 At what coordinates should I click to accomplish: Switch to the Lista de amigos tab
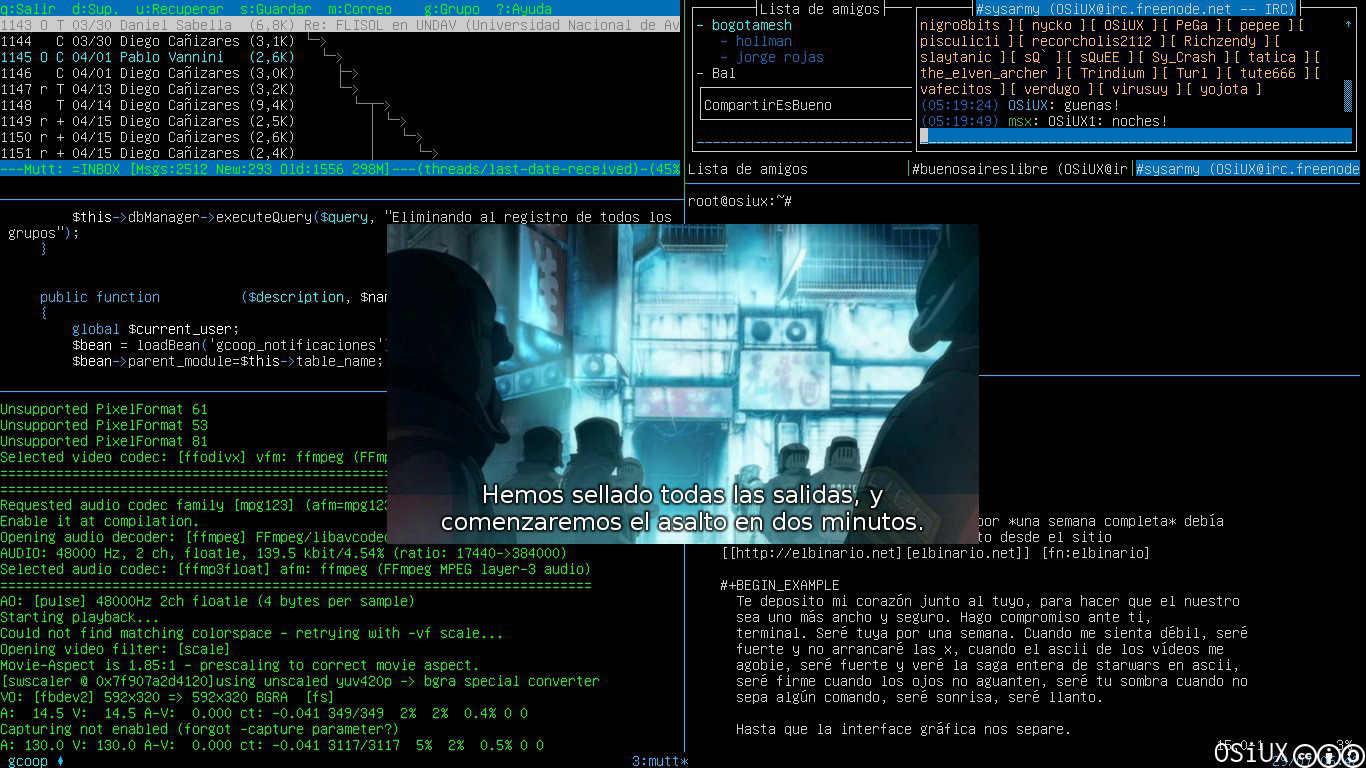(748, 169)
